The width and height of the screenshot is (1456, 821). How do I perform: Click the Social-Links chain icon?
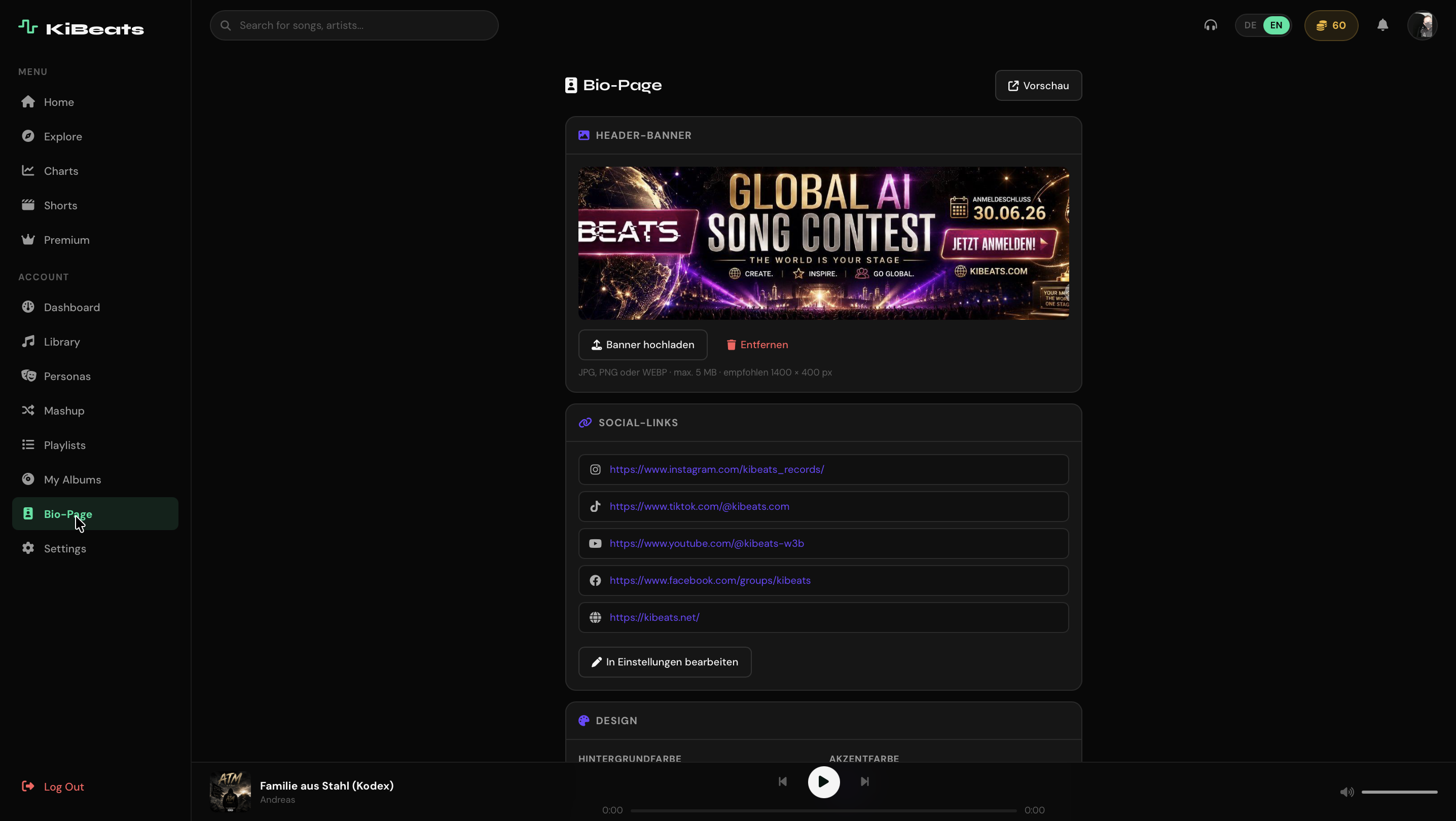(x=585, y=423)
